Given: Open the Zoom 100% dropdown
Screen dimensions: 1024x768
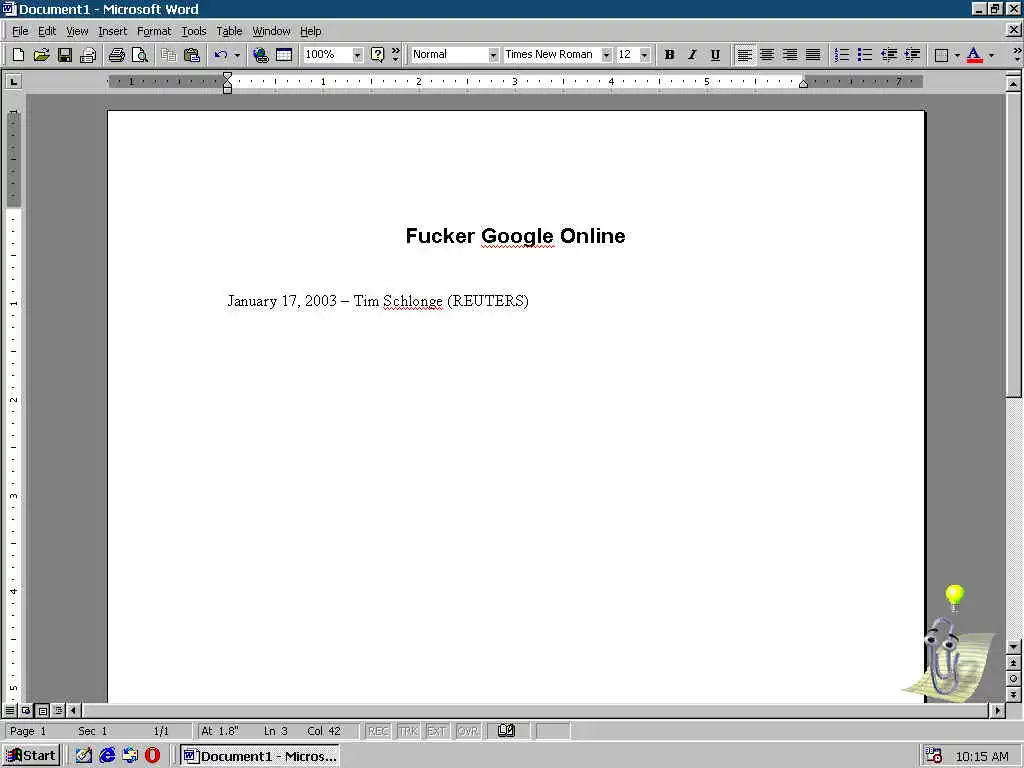Looking at the screenshot, I should [x=357, y=55].
